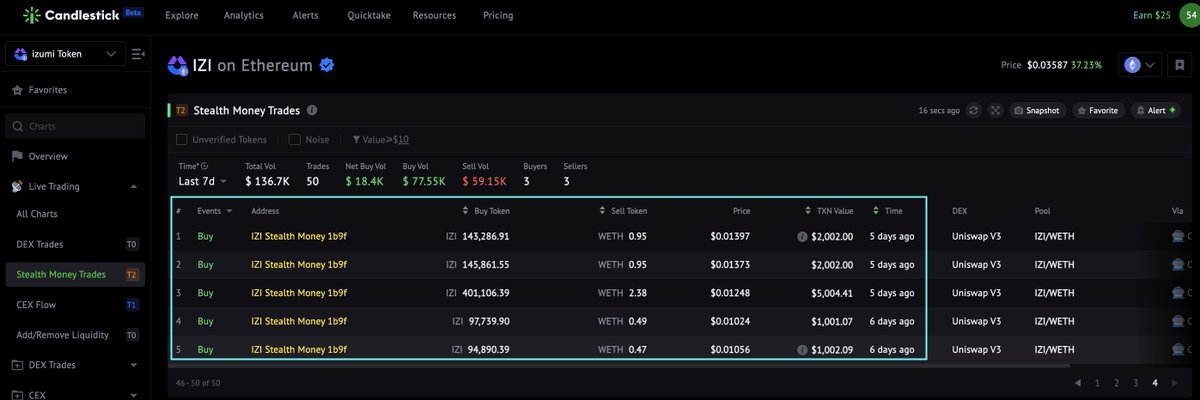Click the $5,004.41 TXN value cell
The width and height of the screenshot is (1200, 400).
tap(831, 293)
